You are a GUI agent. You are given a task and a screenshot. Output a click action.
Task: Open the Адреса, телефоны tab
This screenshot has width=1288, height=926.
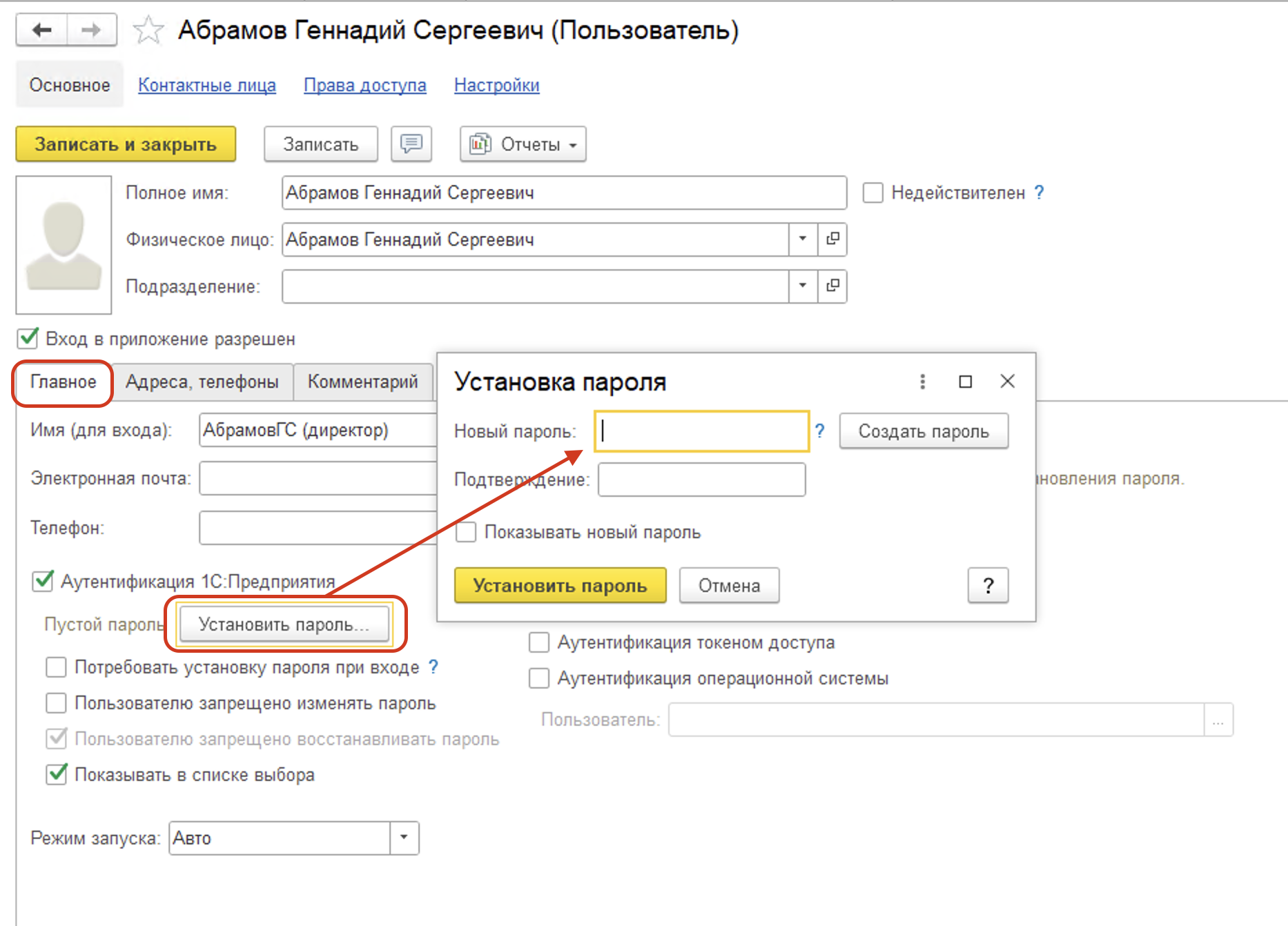pos(202,381)
